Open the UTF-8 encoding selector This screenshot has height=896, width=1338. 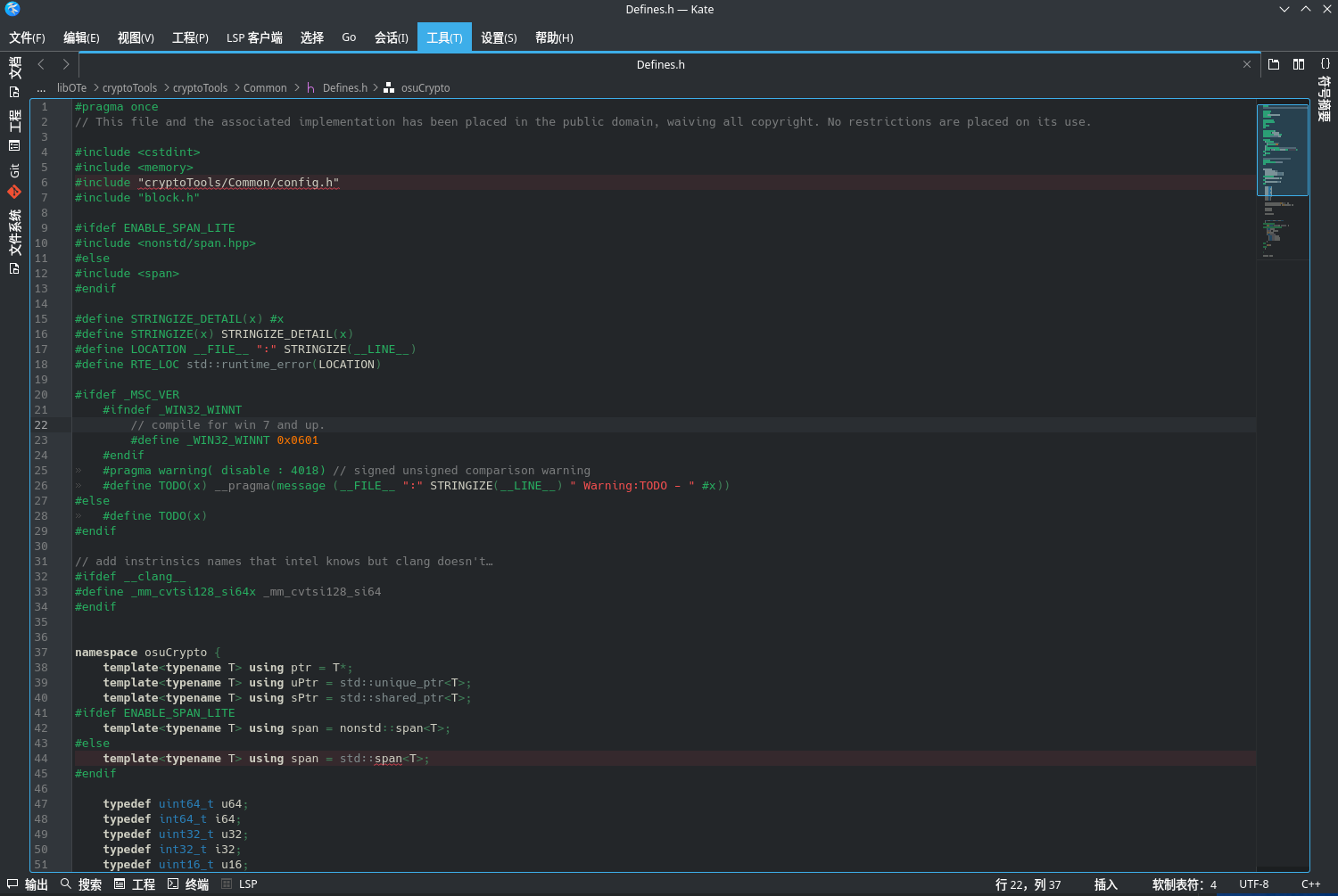[x=1253, y=884]
